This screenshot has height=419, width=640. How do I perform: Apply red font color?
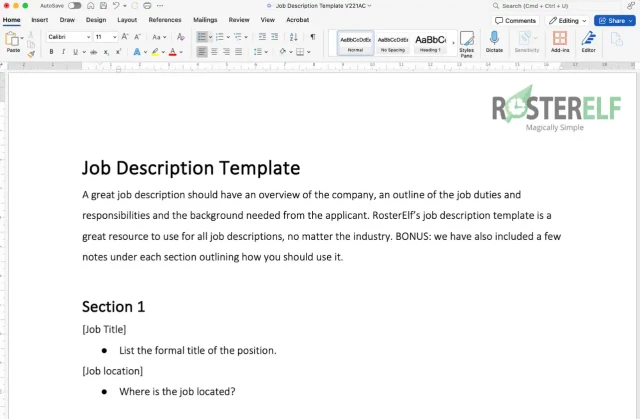pos(173,52)
